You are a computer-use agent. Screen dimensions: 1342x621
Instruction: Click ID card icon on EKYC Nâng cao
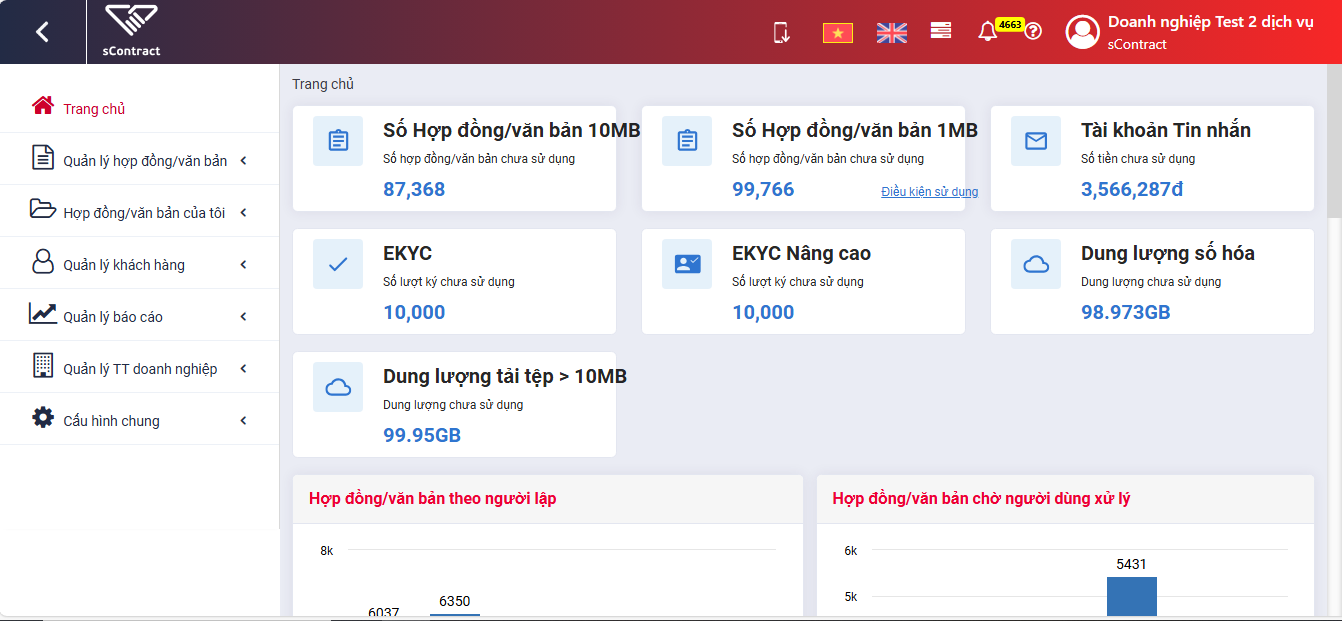(x=687, y=264)
